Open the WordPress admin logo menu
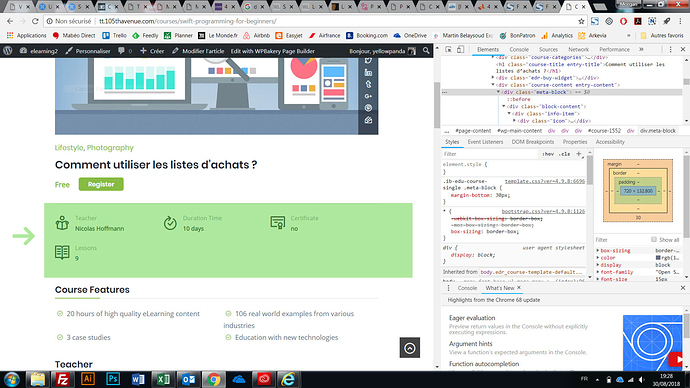The width and height of the screenshot is (690, 388). [x=7, y=51]
